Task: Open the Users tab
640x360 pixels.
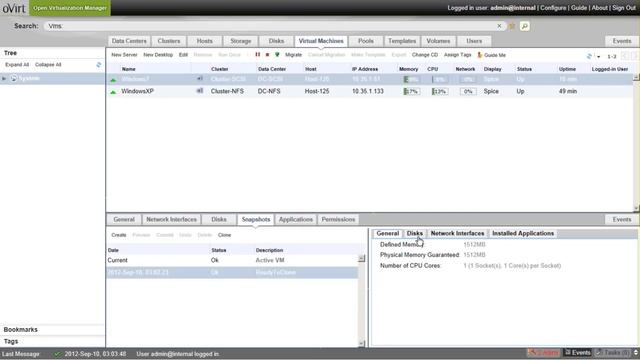Action: pyautogui.click(x=474, y=41)
